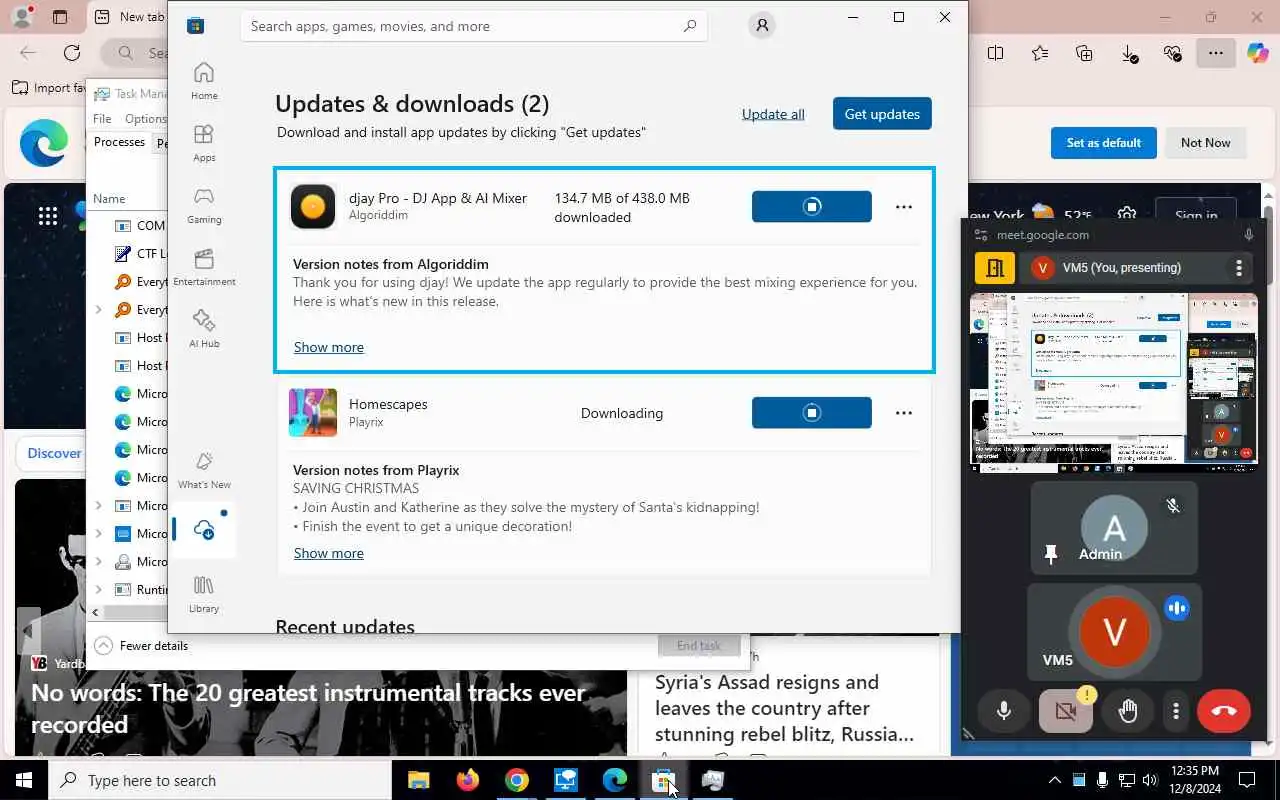
Task: Leave the Google Meet call
Action: [1224, 711]
